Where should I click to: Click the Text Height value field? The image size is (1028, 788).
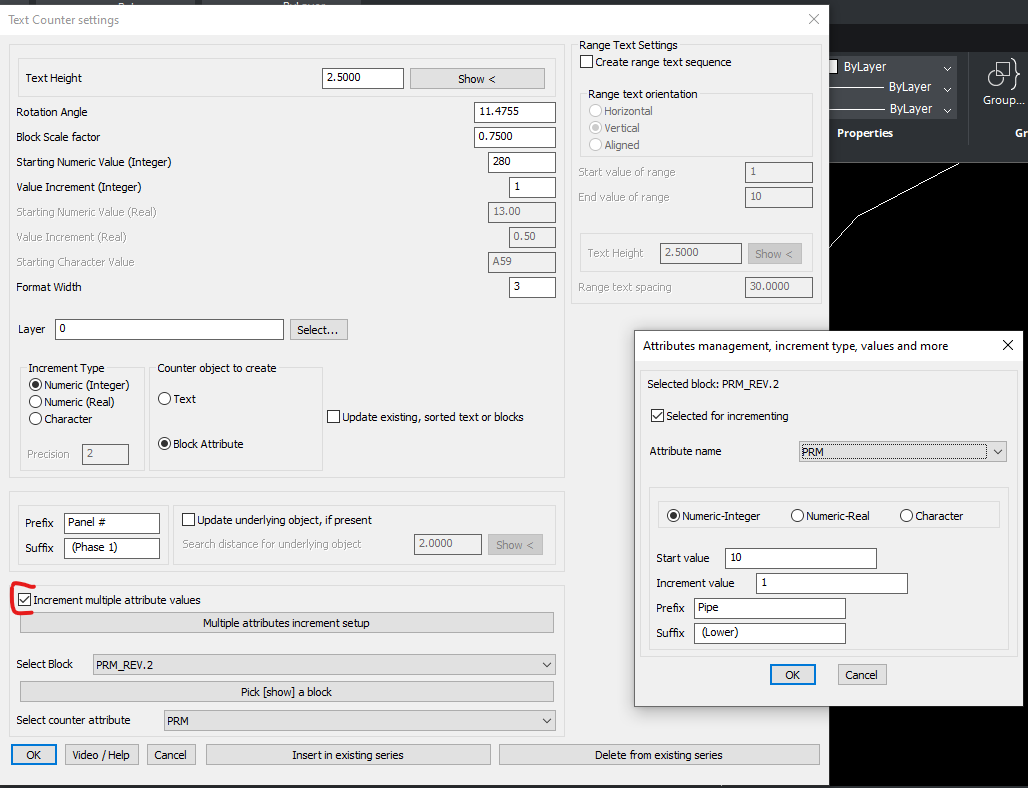tap(362, 77)
